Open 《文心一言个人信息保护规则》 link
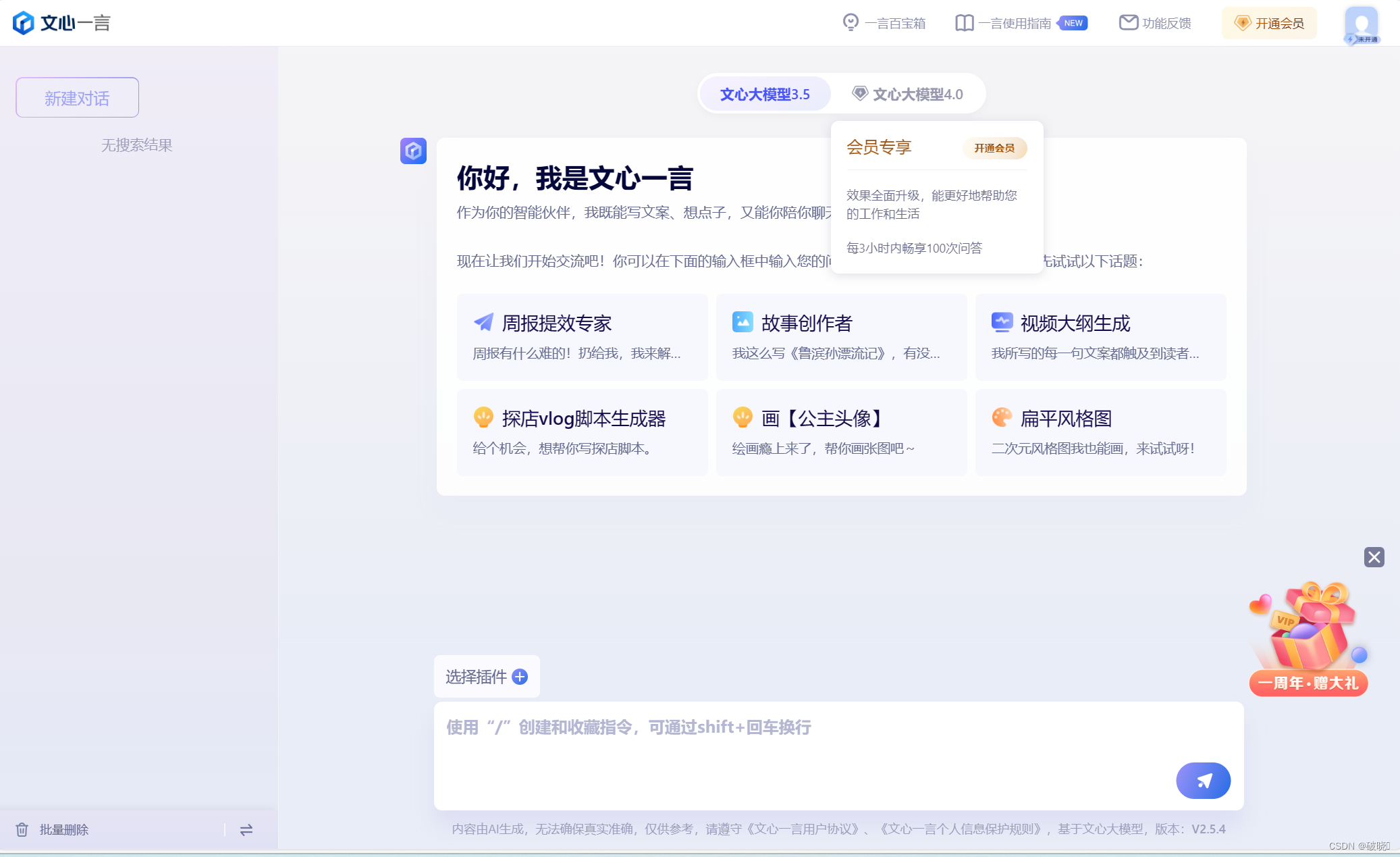Screen dimensions: 1400x857 [961, 829]
